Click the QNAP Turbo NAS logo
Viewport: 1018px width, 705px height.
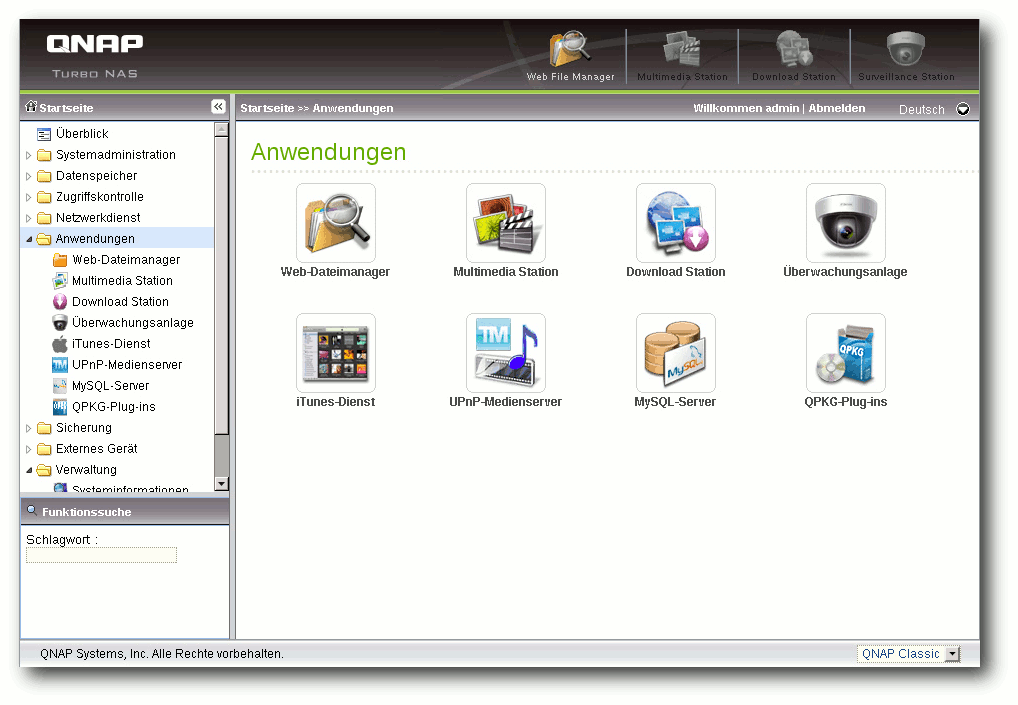coord(95,56)
